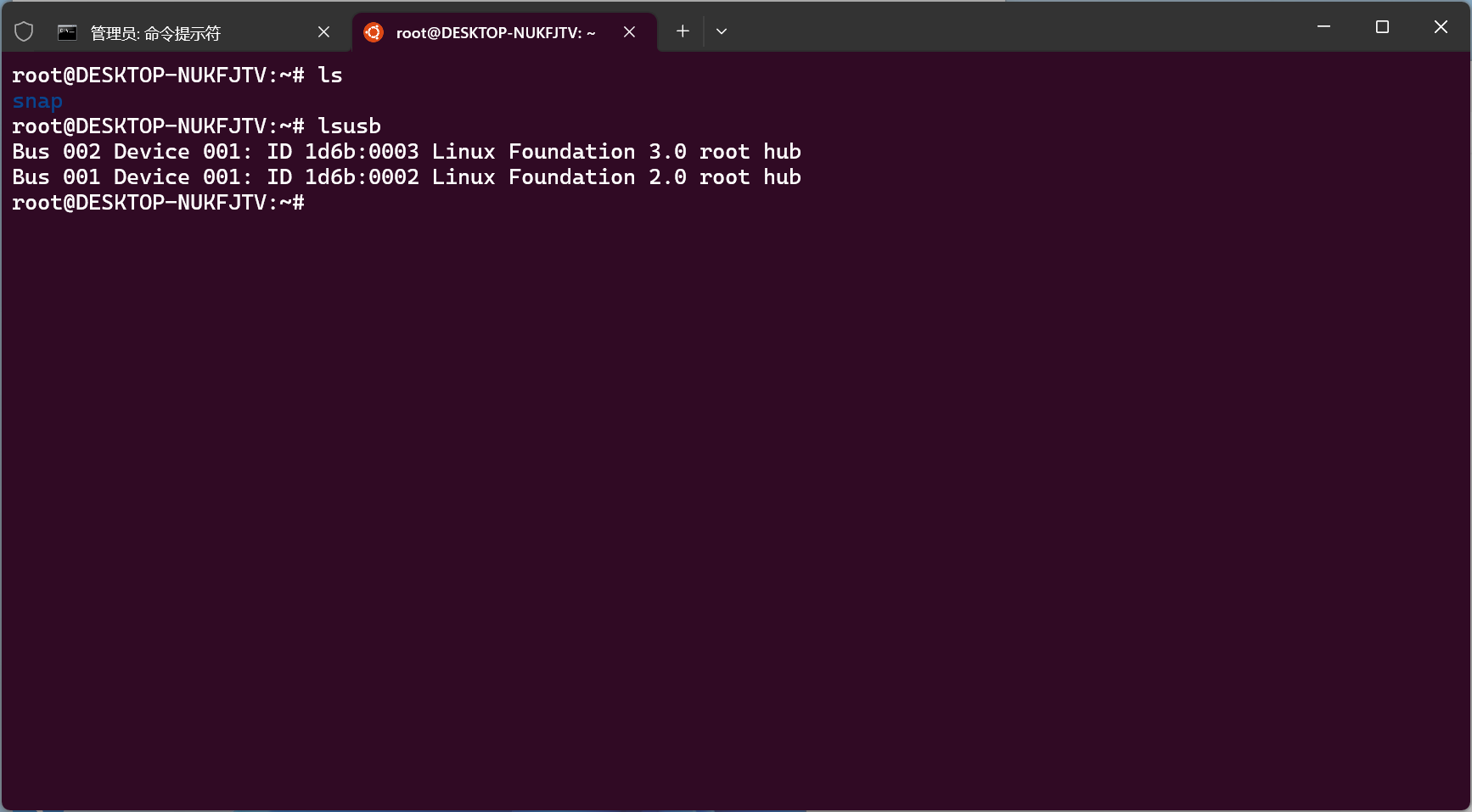Image resolution: width=1472 pixels, height=812 pixels.
Task: Click the Bus 001 device line in output
Action: point(406,176)
